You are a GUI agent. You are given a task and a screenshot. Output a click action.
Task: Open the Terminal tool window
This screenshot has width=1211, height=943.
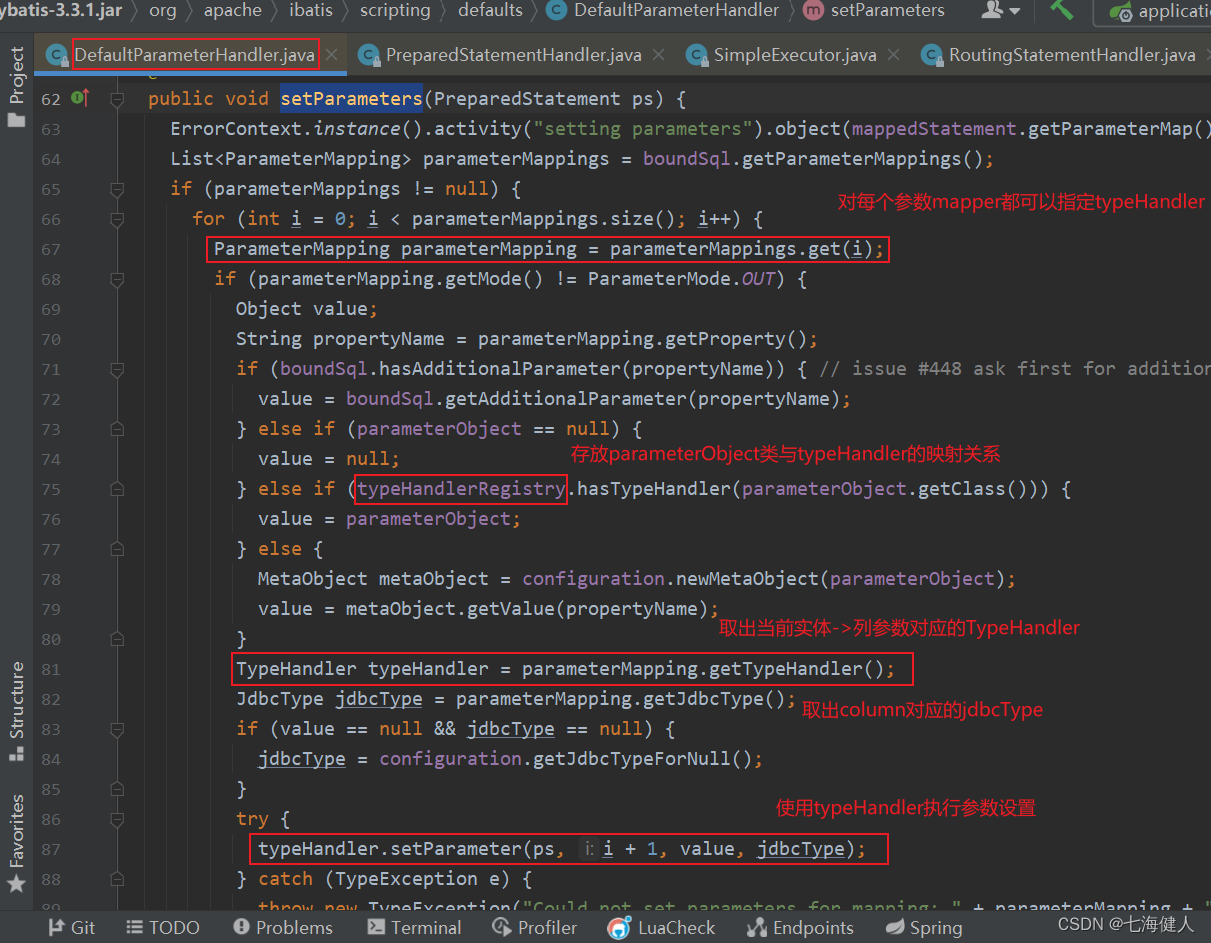click(x=414, y=927)
